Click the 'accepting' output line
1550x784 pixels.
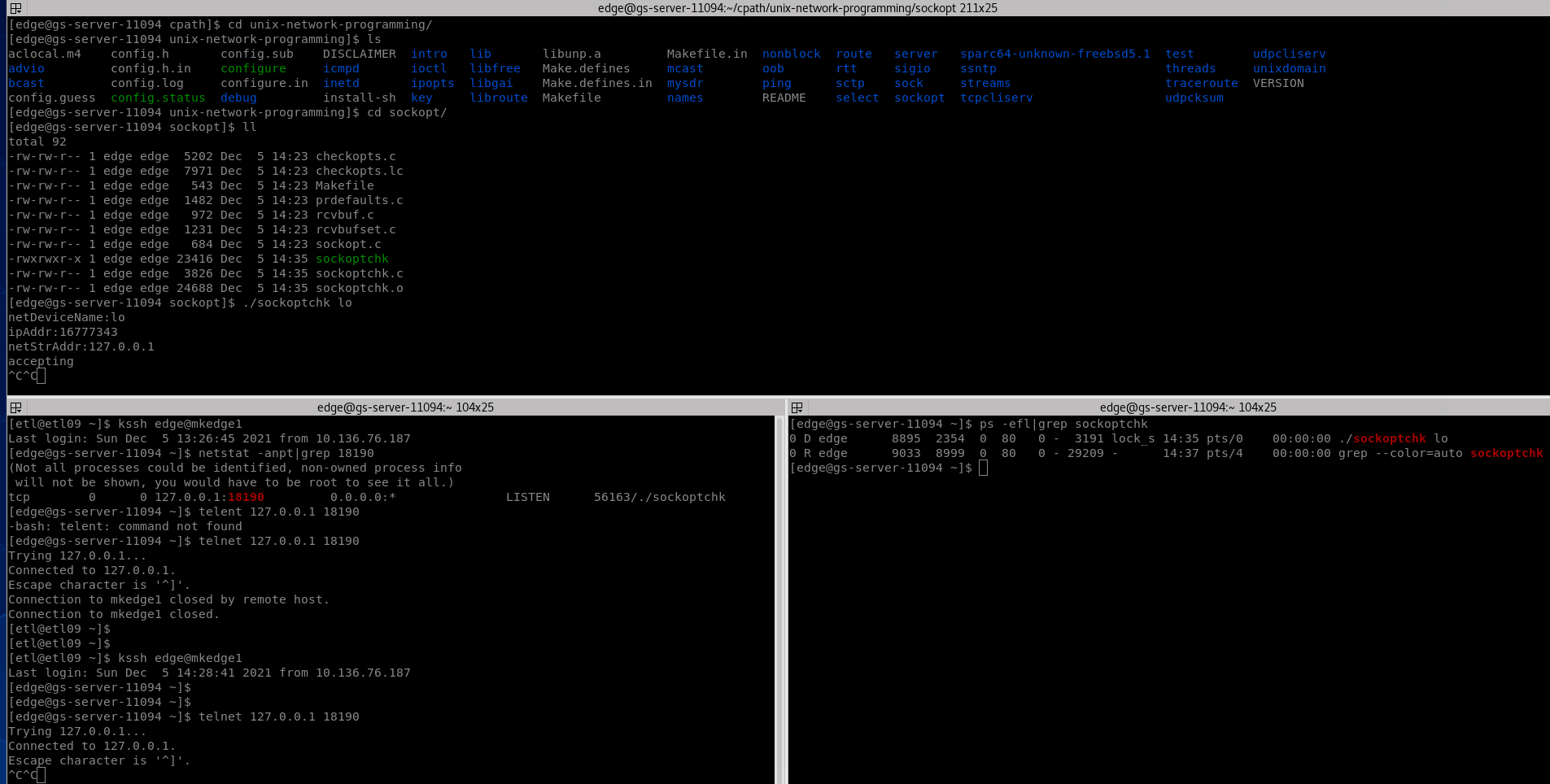click(x=41, y=361)
